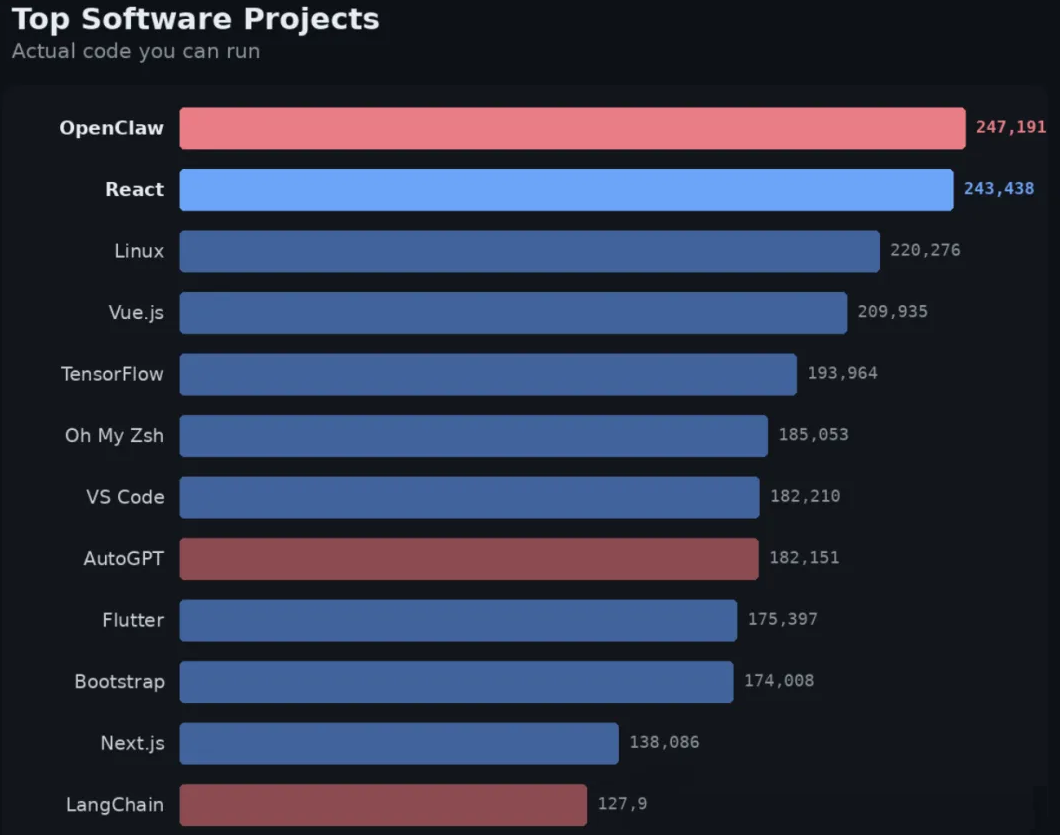Click the Vue.js label
Viewport: 1060px width, 835px height.
[136, 312]
